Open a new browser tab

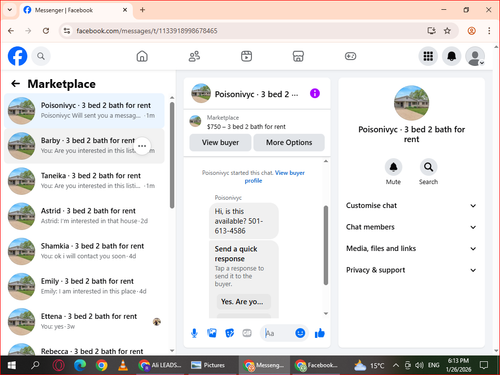pyautogui.click(x=142, y=10)
